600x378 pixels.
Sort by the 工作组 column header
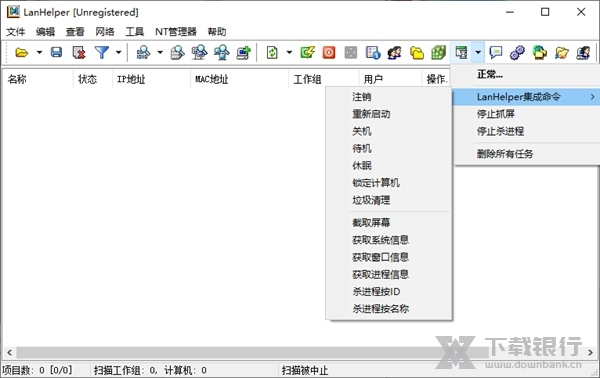tap(324, 79)
